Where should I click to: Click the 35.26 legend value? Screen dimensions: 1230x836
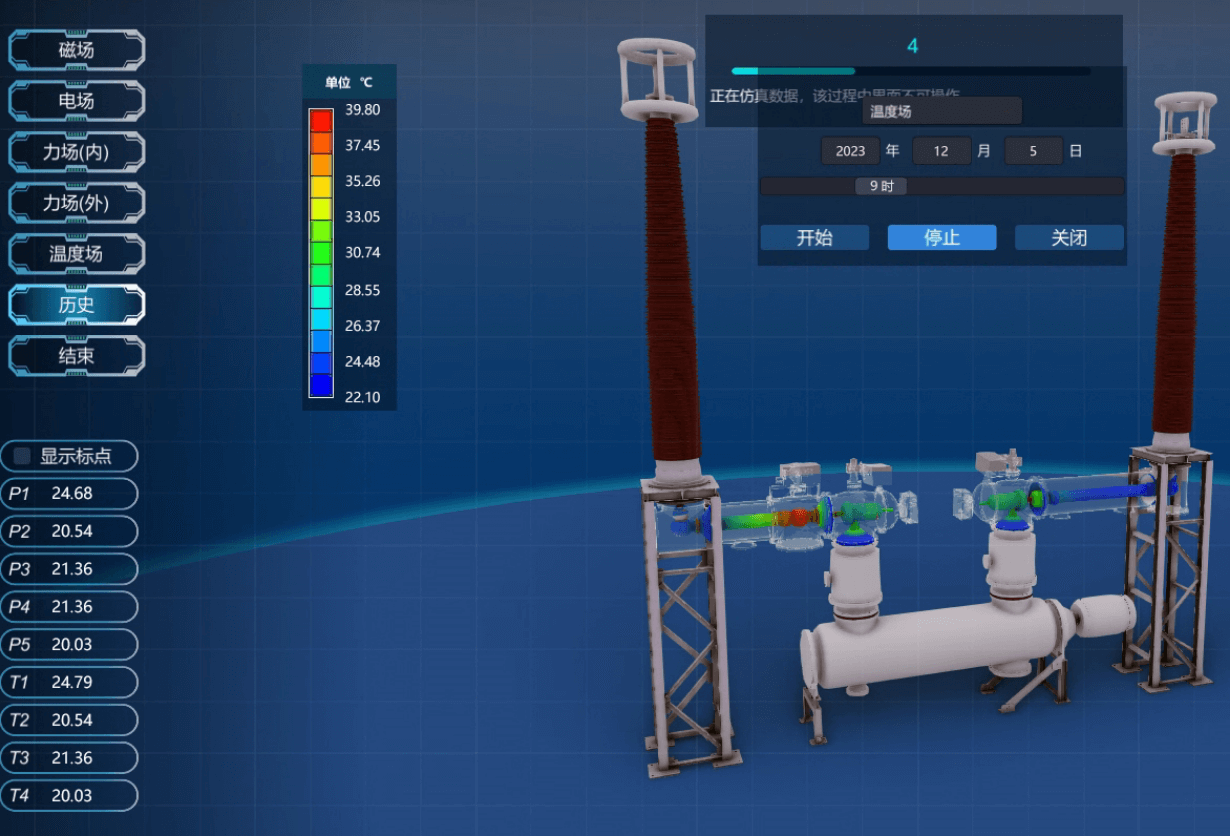(x=363, y=181)
